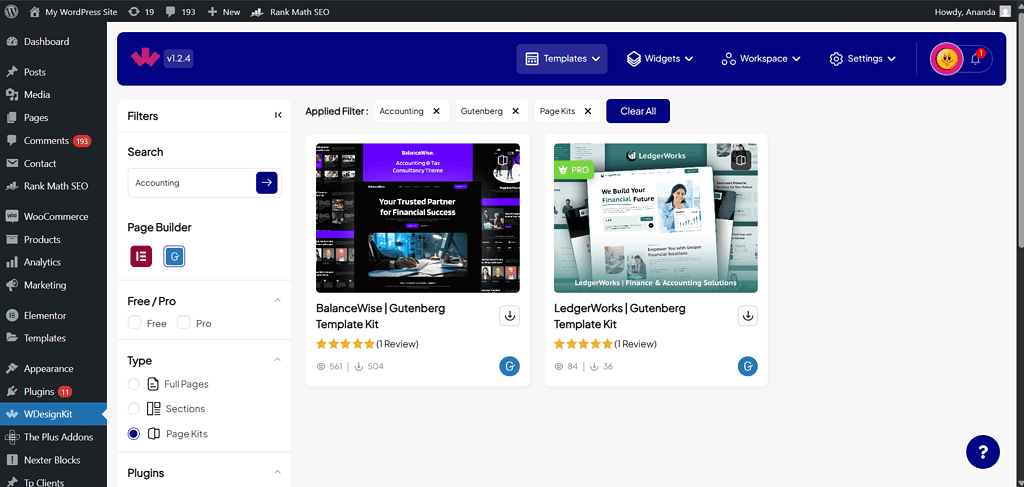Open the Settings dropdown menu
Image resolution: width=1024 pixels, height=487 pixels.
[x=862, y=59]
